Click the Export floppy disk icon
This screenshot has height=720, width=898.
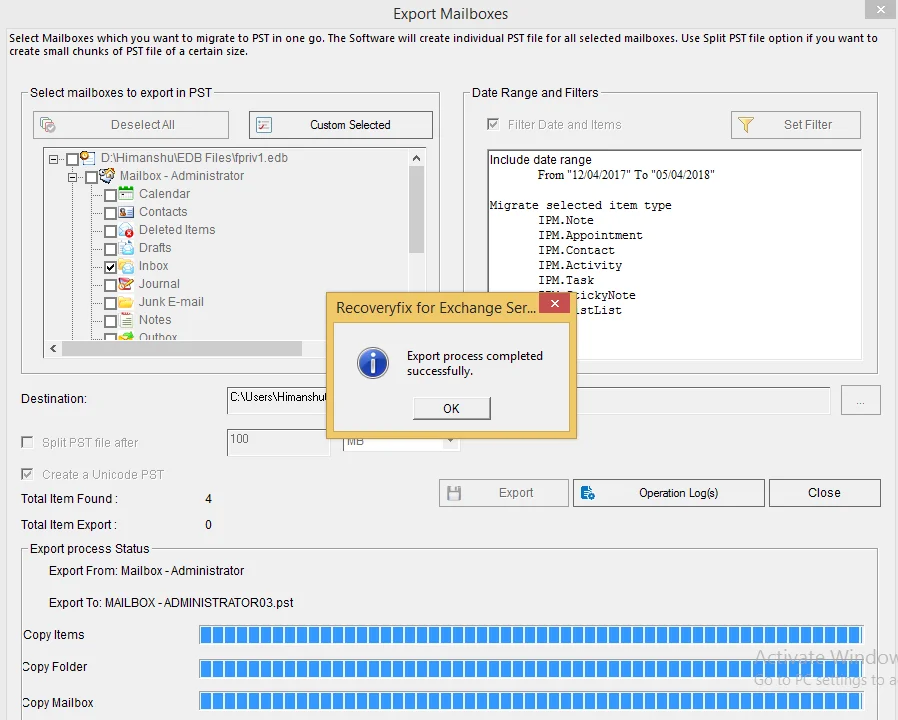(x=454, y=493)
